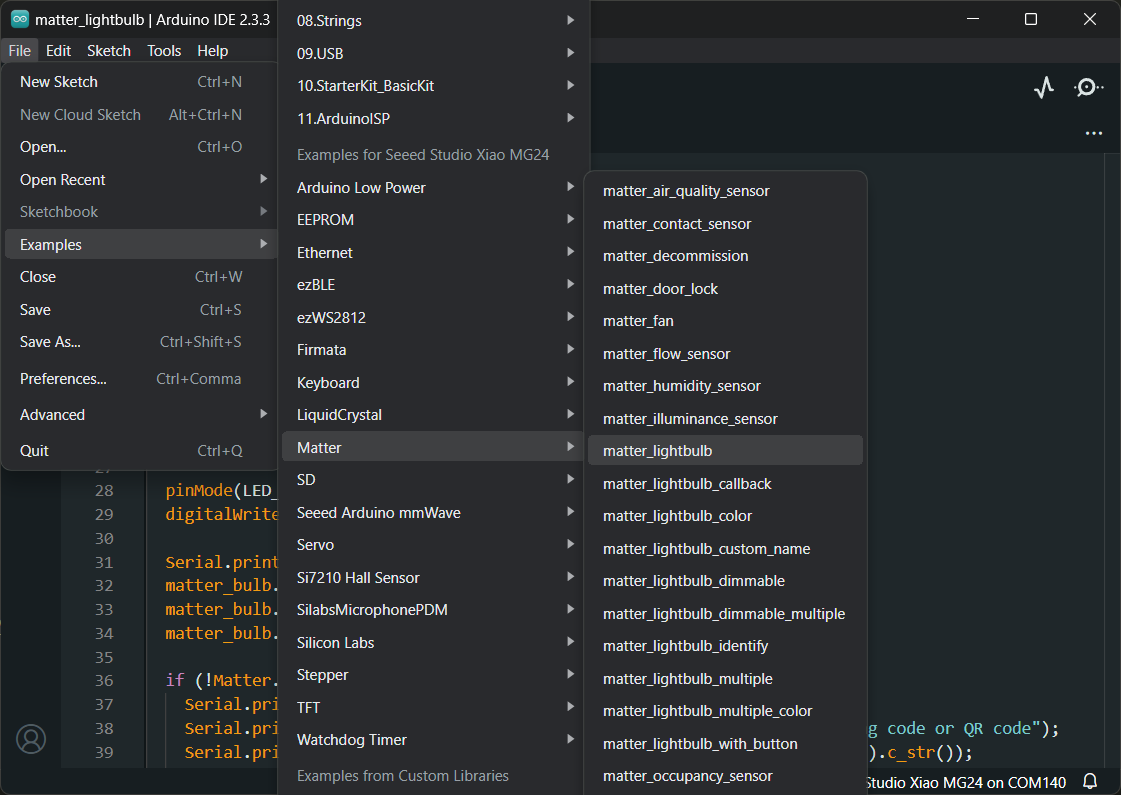Screen dimensions: 1121x795
Task: Open matter_lightbulb_dimmable_multiple example
Action: tap(725, 614)
